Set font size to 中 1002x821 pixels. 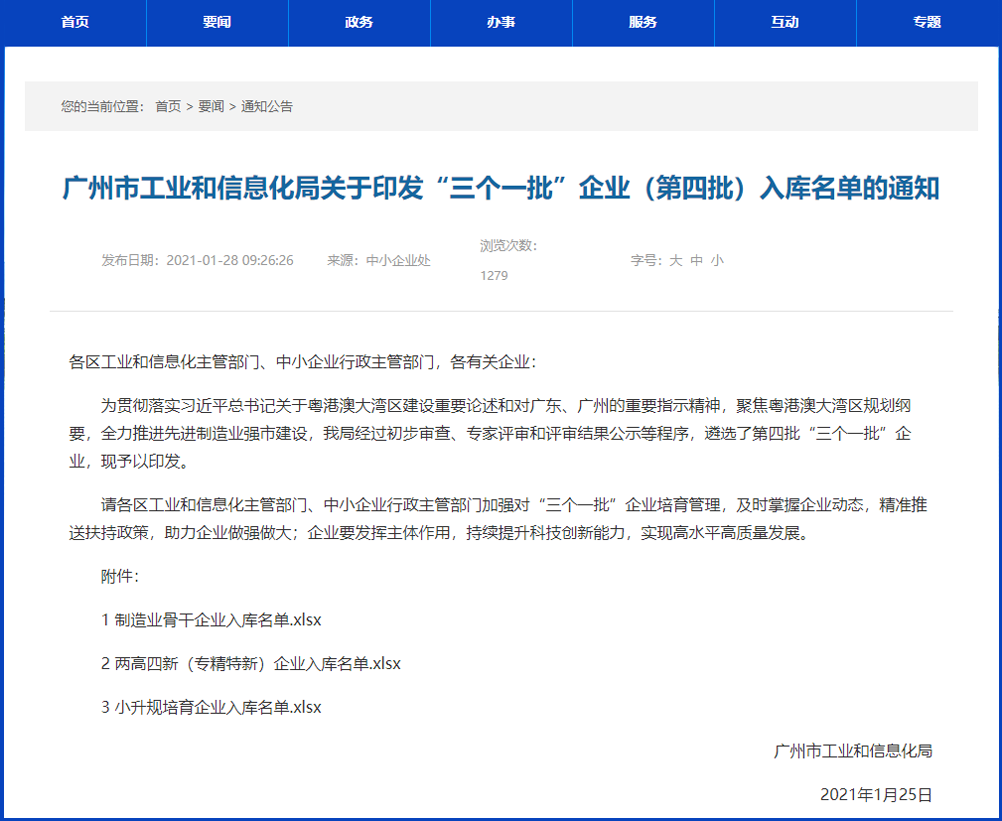point(697,260)
